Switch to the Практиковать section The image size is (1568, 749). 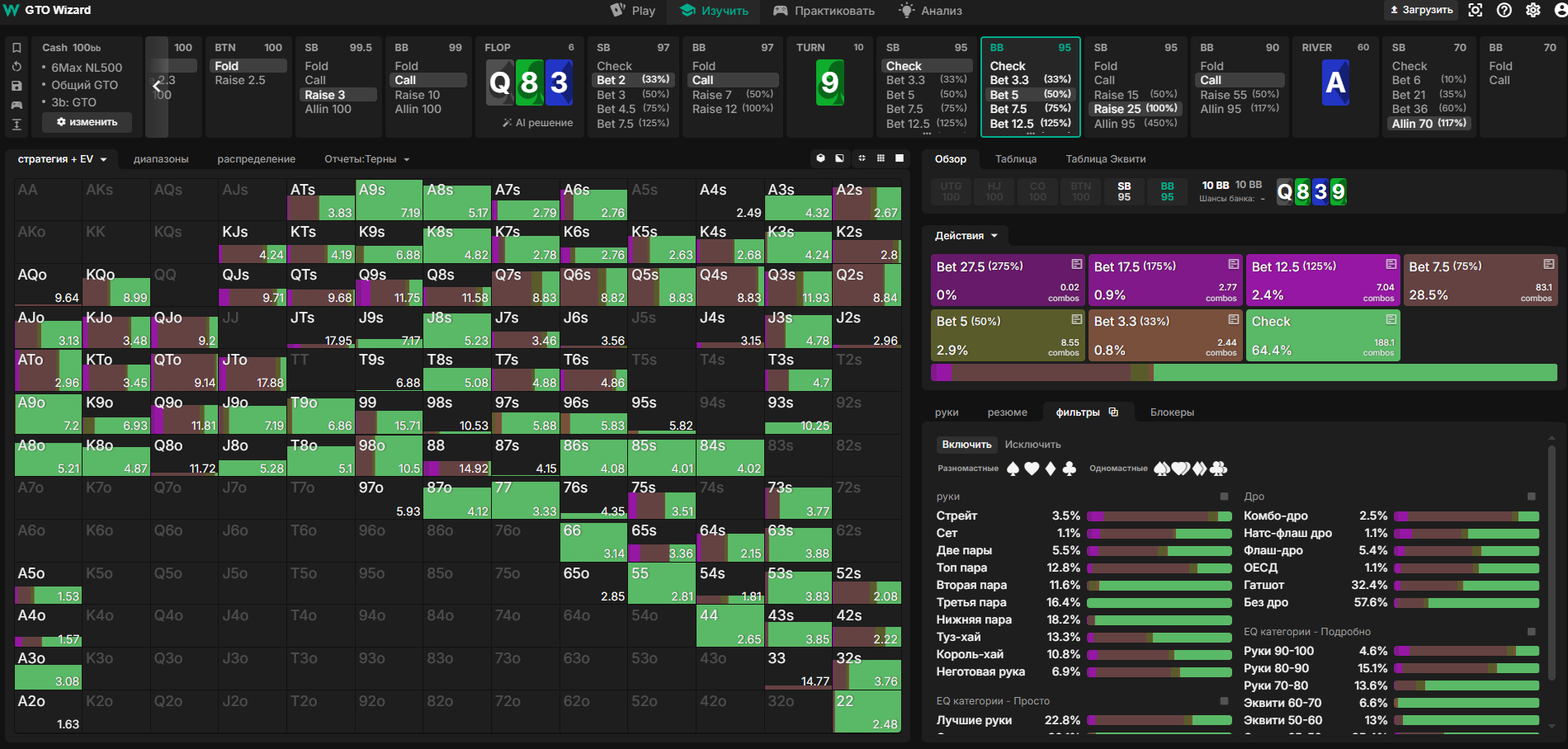tap(824, 11)
